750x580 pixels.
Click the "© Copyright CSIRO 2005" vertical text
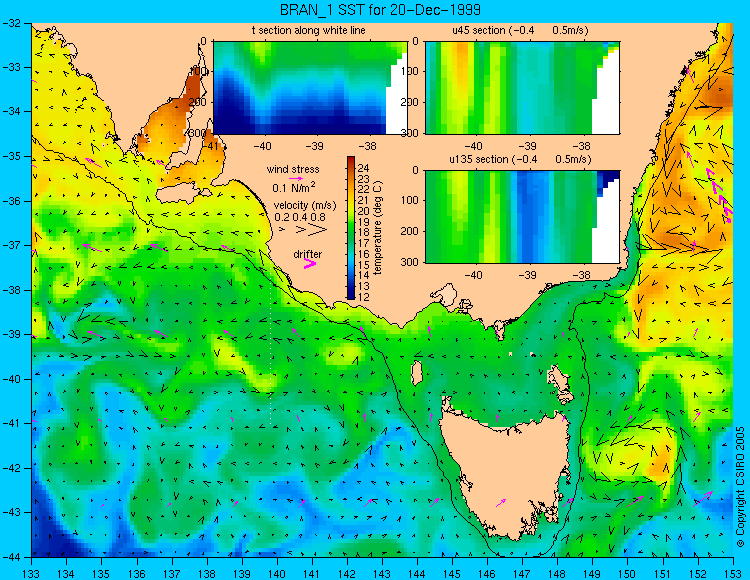(x=741, y=487)
